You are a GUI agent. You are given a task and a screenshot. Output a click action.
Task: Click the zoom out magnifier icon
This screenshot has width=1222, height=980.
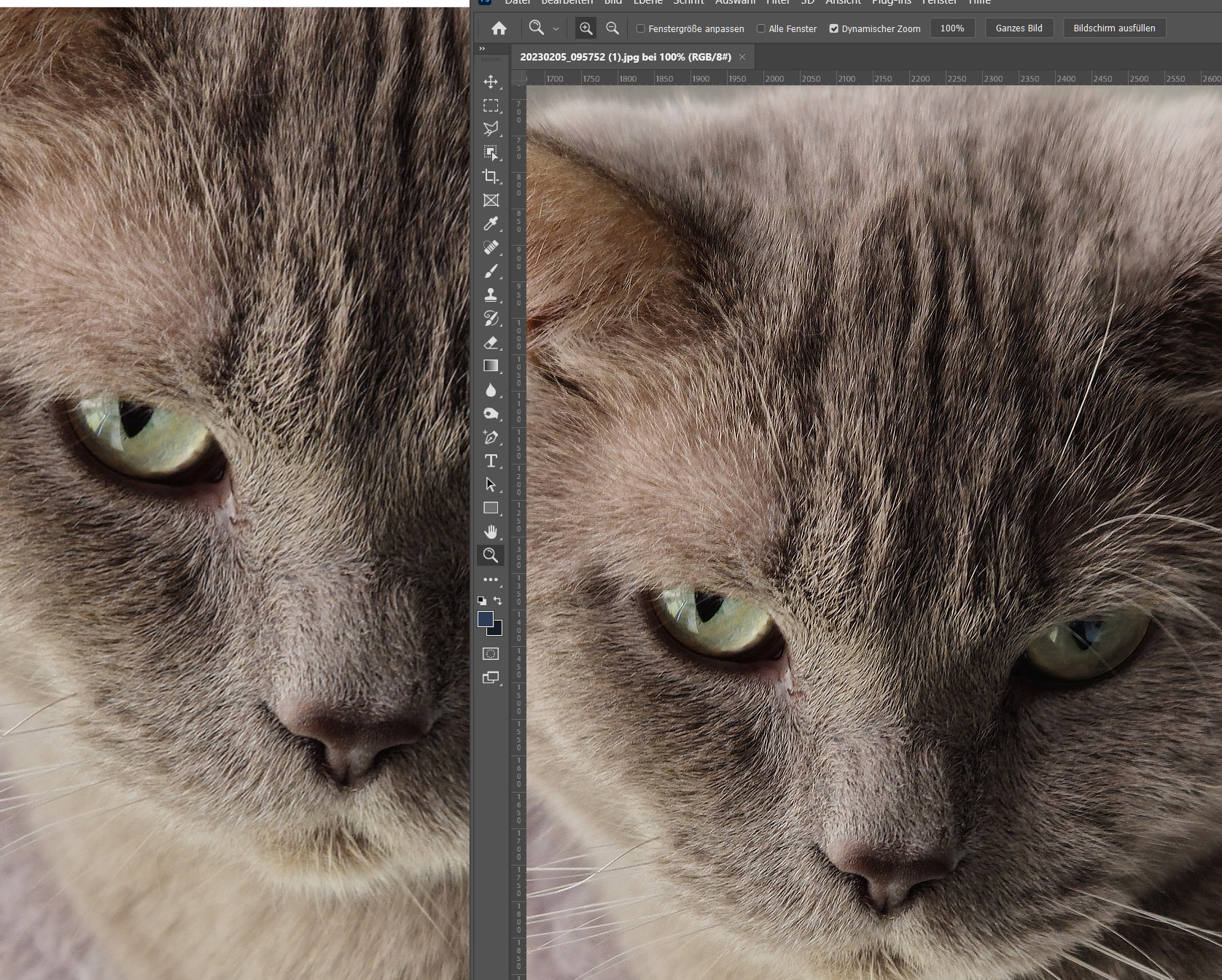coord(612,28)
